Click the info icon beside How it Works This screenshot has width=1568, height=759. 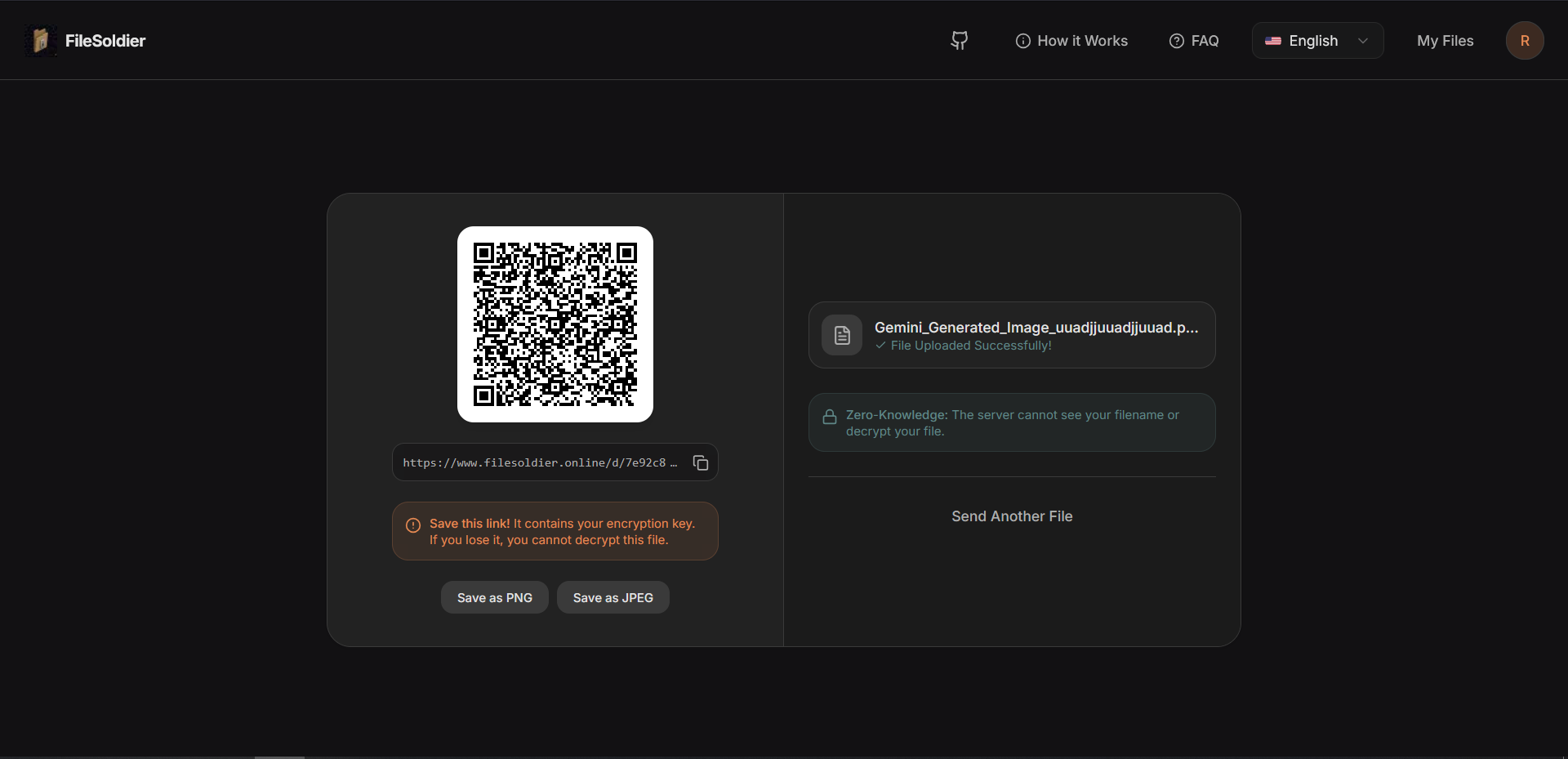pos(1022,40)
